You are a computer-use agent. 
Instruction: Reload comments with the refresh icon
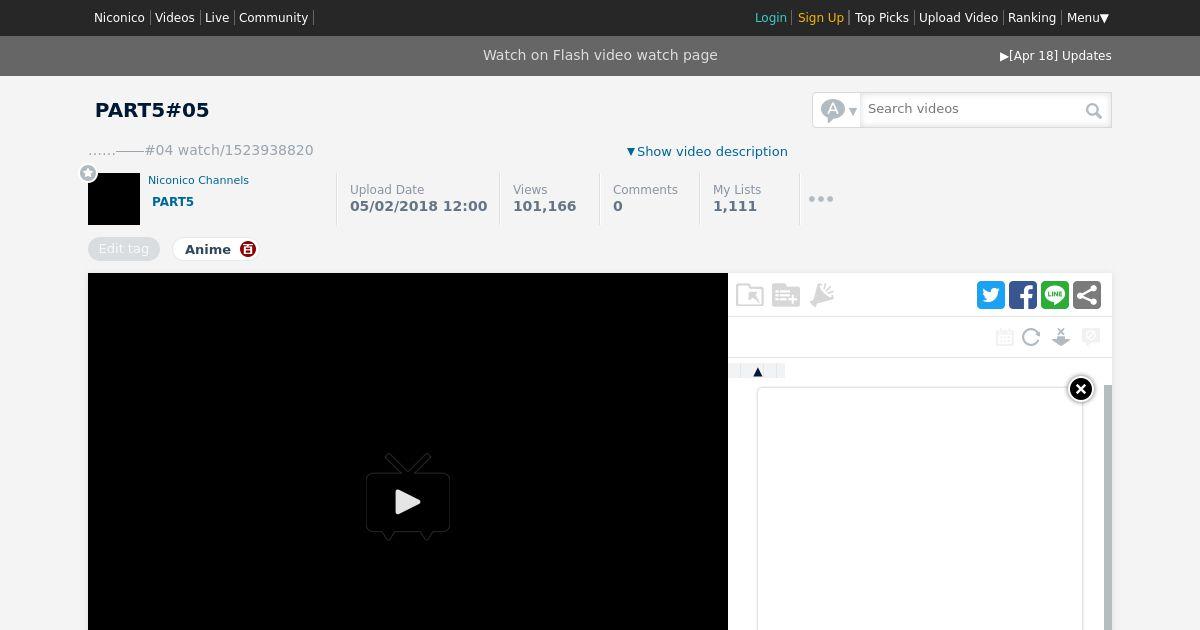1031,337
